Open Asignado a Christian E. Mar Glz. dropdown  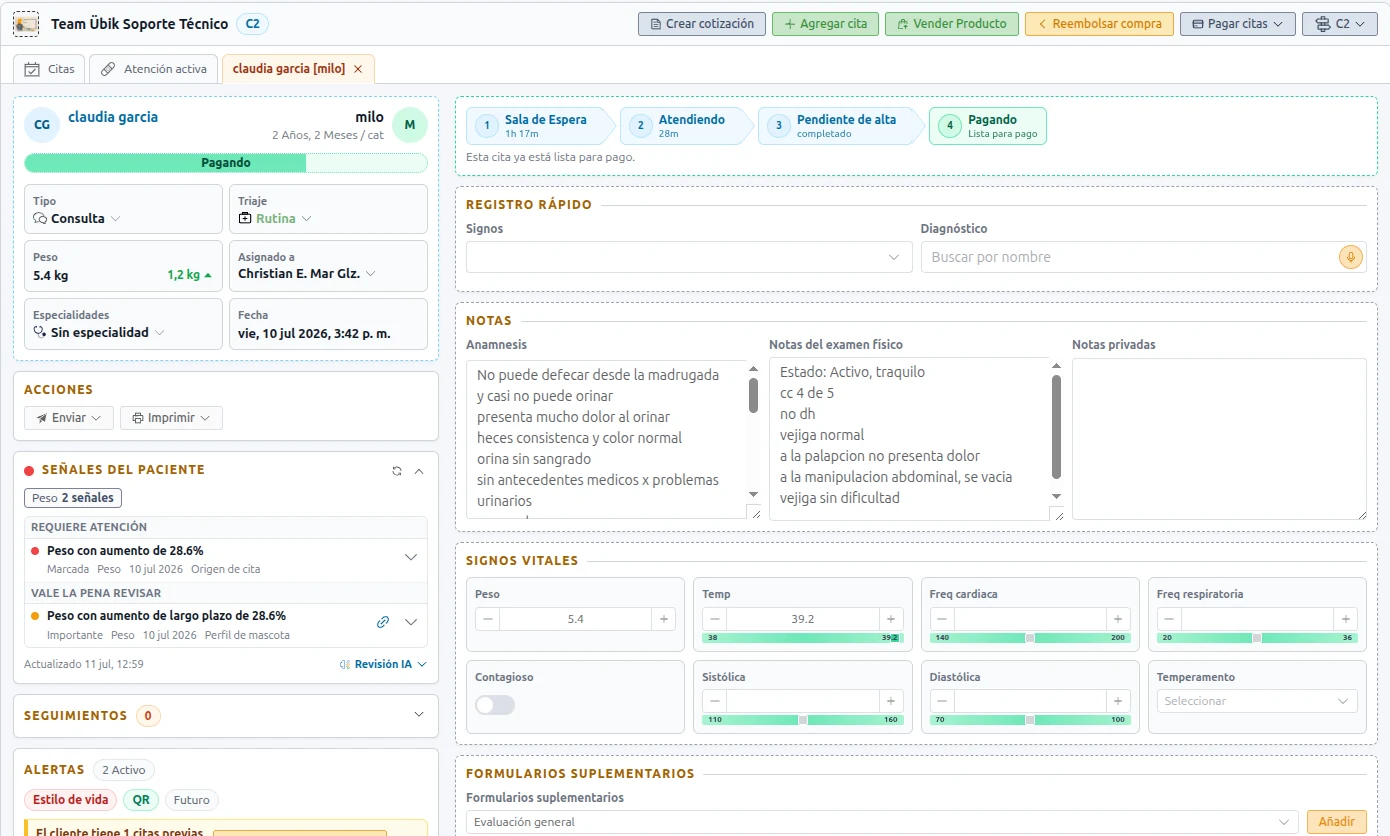click(x=307, y=273)
